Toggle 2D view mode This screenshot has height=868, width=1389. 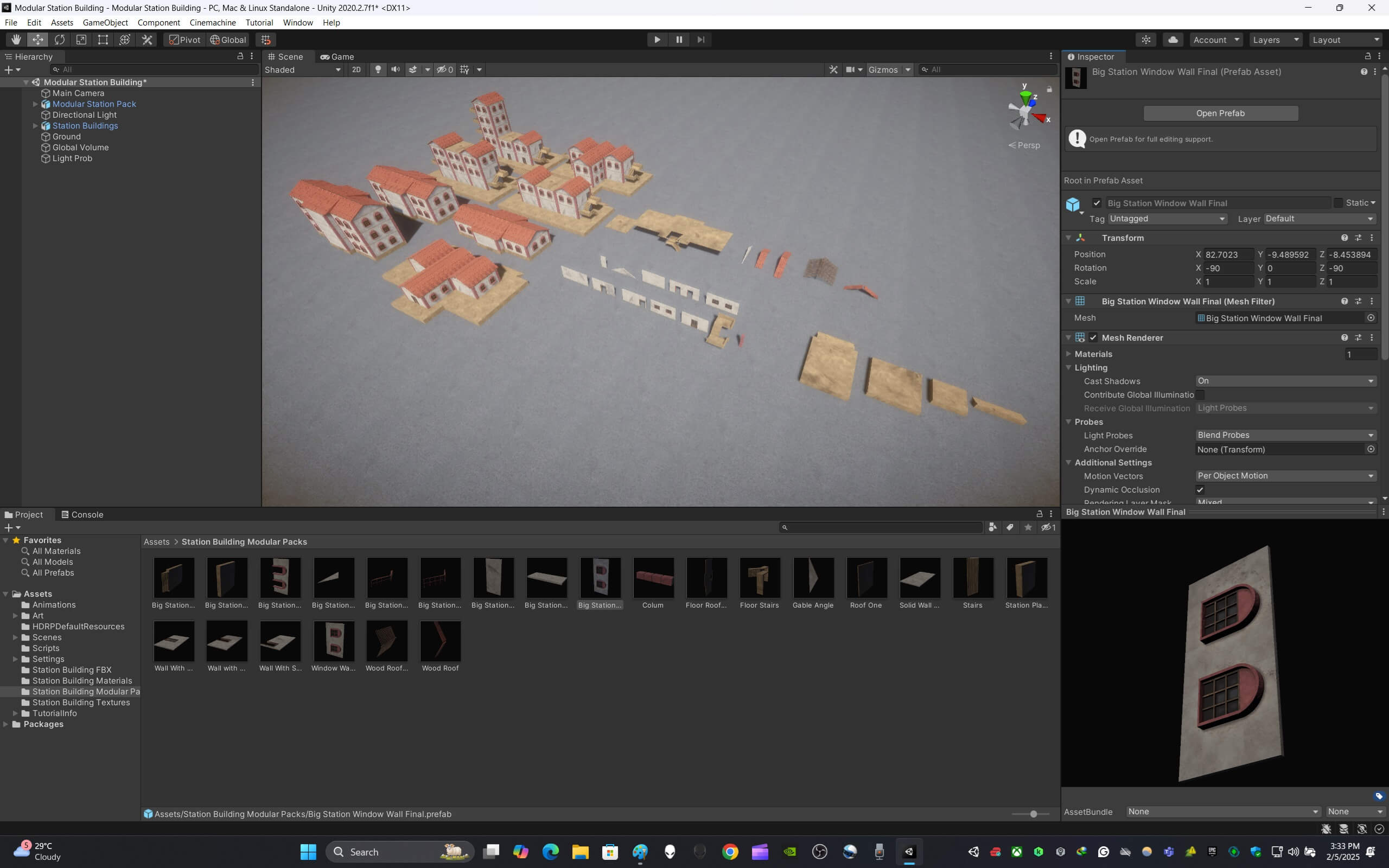[x=356, y=69]
